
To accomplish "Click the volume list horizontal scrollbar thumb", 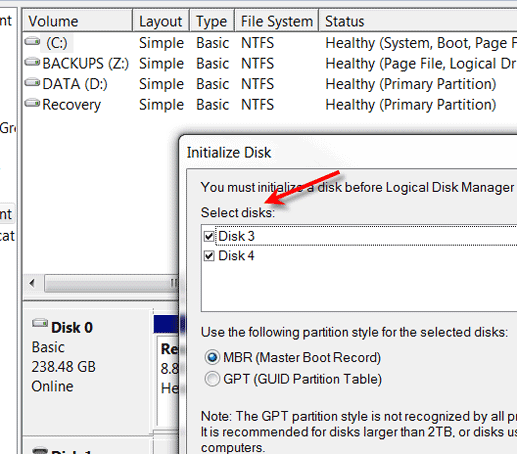I will click(111, 284).
